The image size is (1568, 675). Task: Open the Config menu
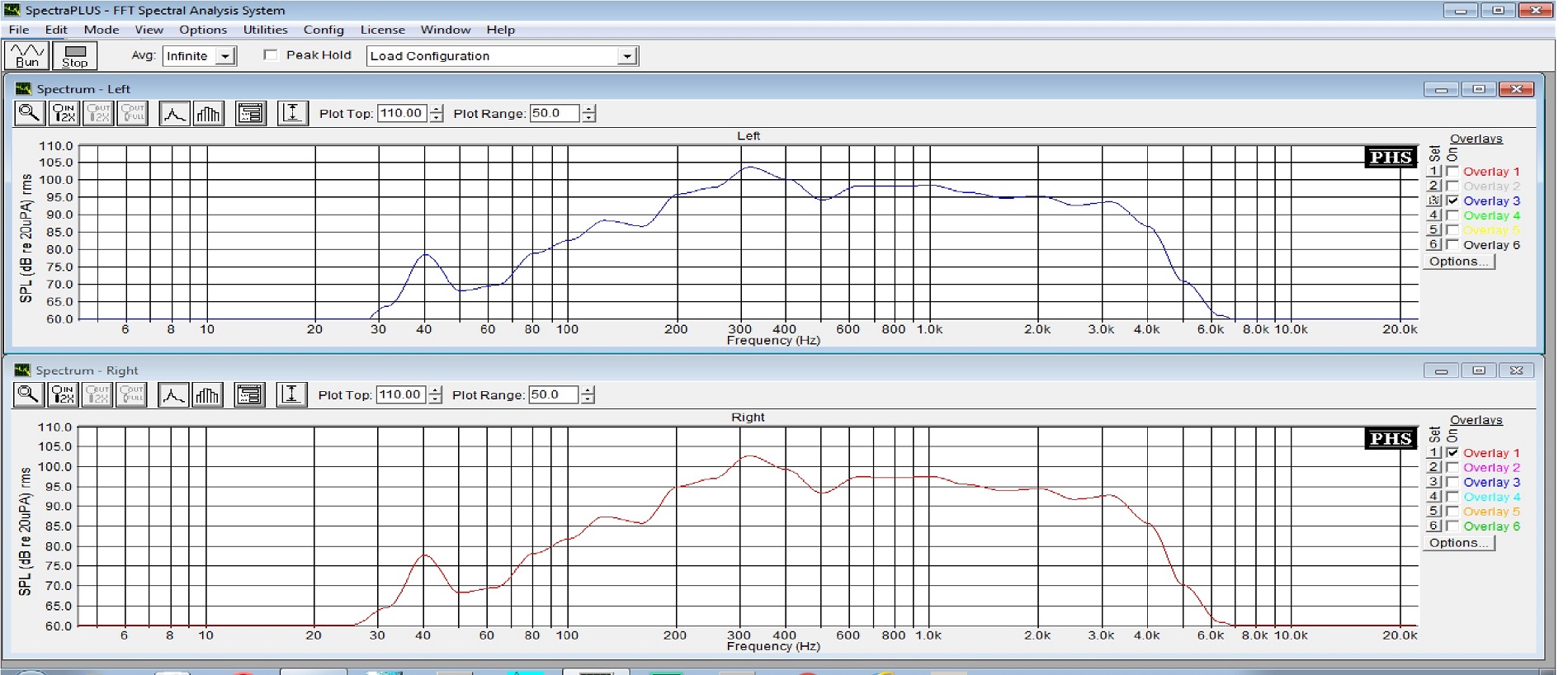[324, 30]
